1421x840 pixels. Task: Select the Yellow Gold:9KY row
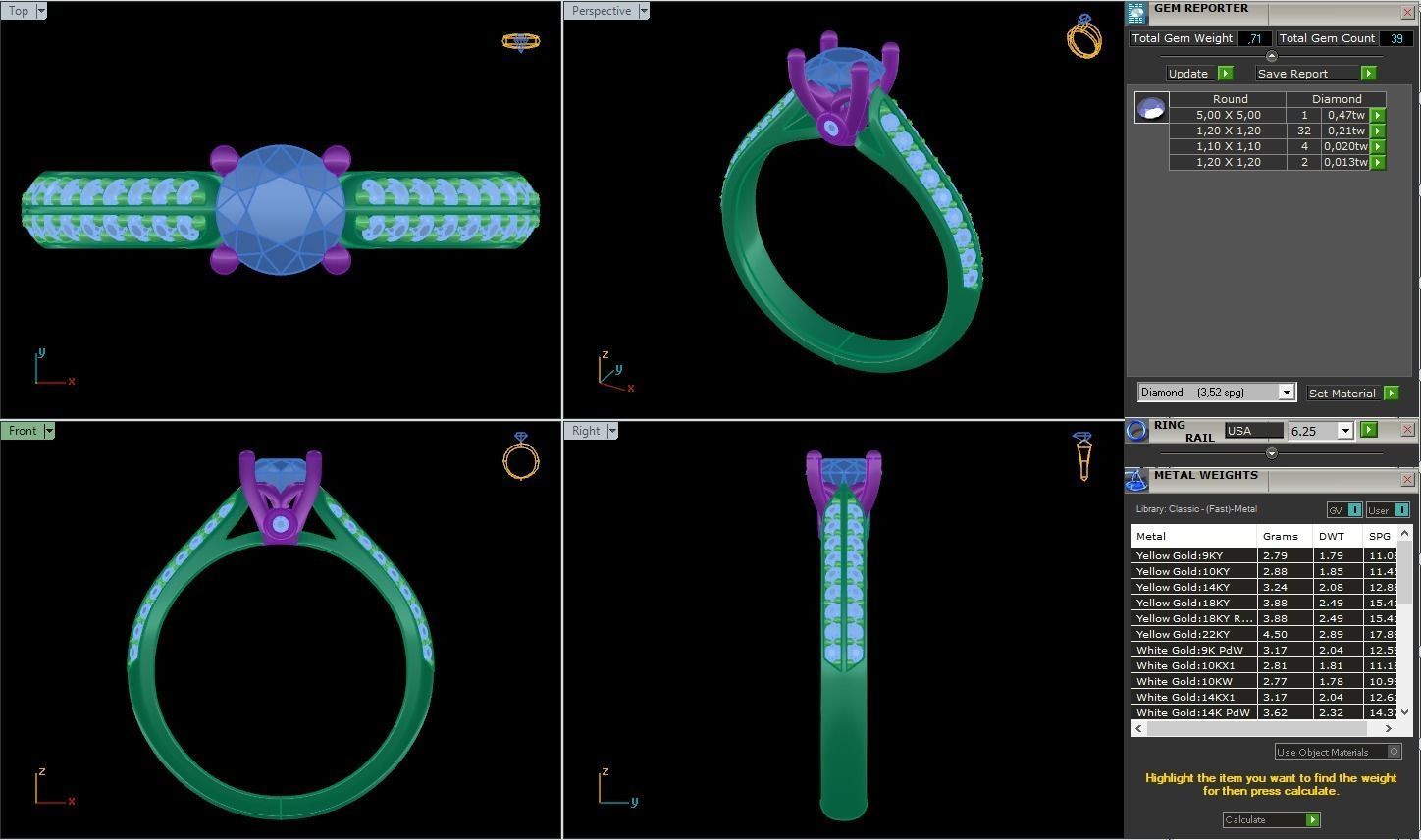tap(1264, 555)
